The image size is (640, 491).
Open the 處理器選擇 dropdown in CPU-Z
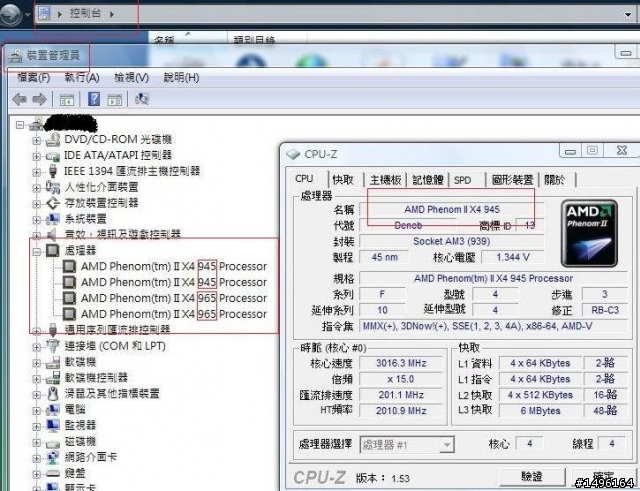tap(447, 444)
